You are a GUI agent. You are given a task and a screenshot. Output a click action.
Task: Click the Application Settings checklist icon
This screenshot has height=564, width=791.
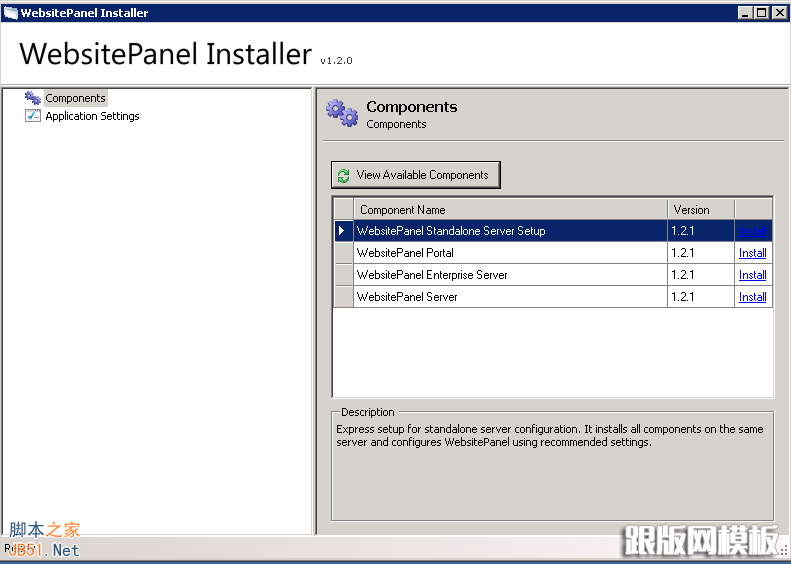click(33, 116)
